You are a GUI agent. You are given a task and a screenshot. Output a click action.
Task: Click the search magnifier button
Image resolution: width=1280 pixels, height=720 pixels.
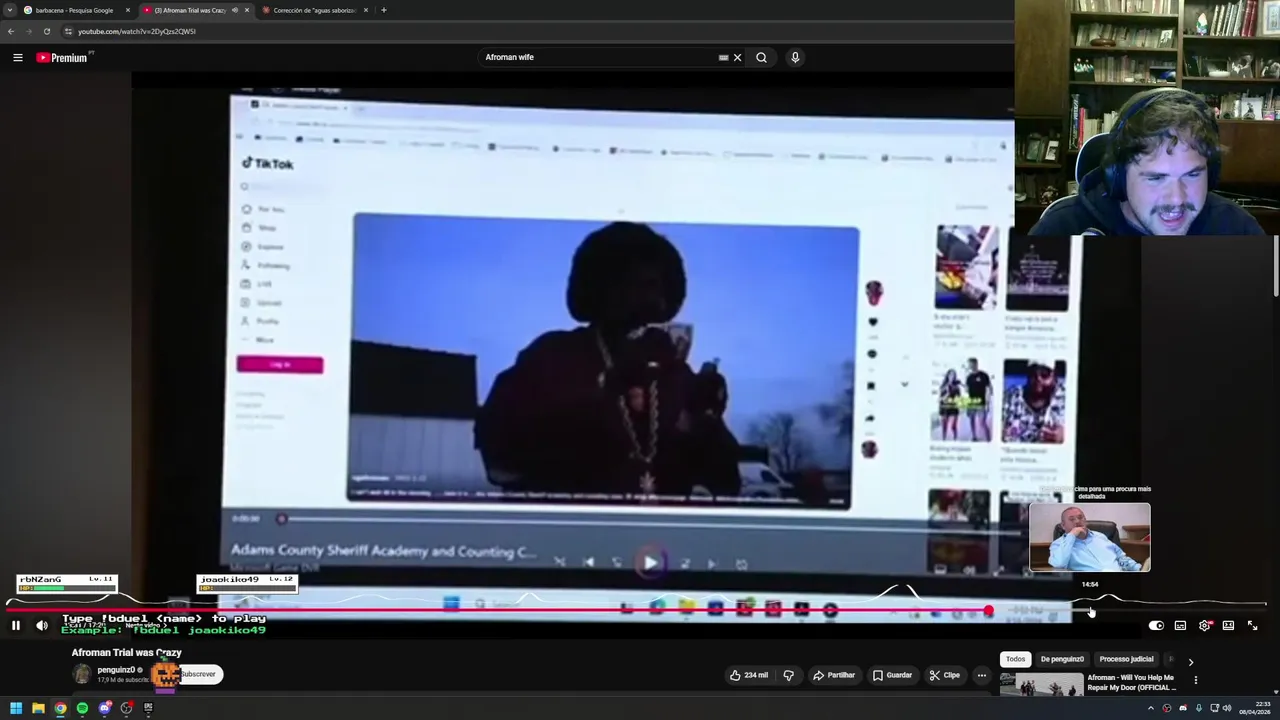coord(761,57)
